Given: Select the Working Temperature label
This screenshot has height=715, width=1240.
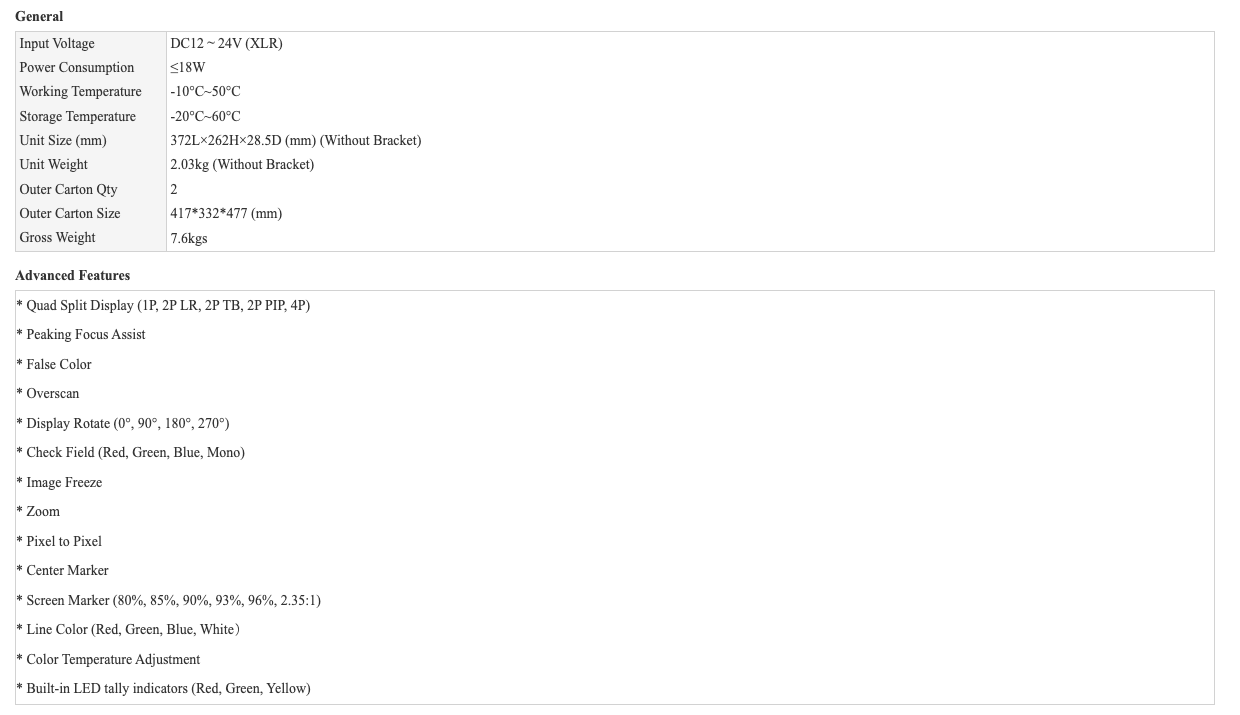Looking at the screenshot, I should [x=80, y=91].
